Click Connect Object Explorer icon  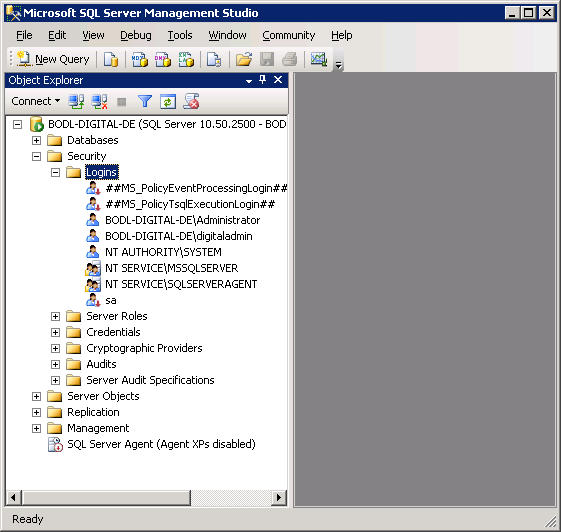click(x=76, y=102)
